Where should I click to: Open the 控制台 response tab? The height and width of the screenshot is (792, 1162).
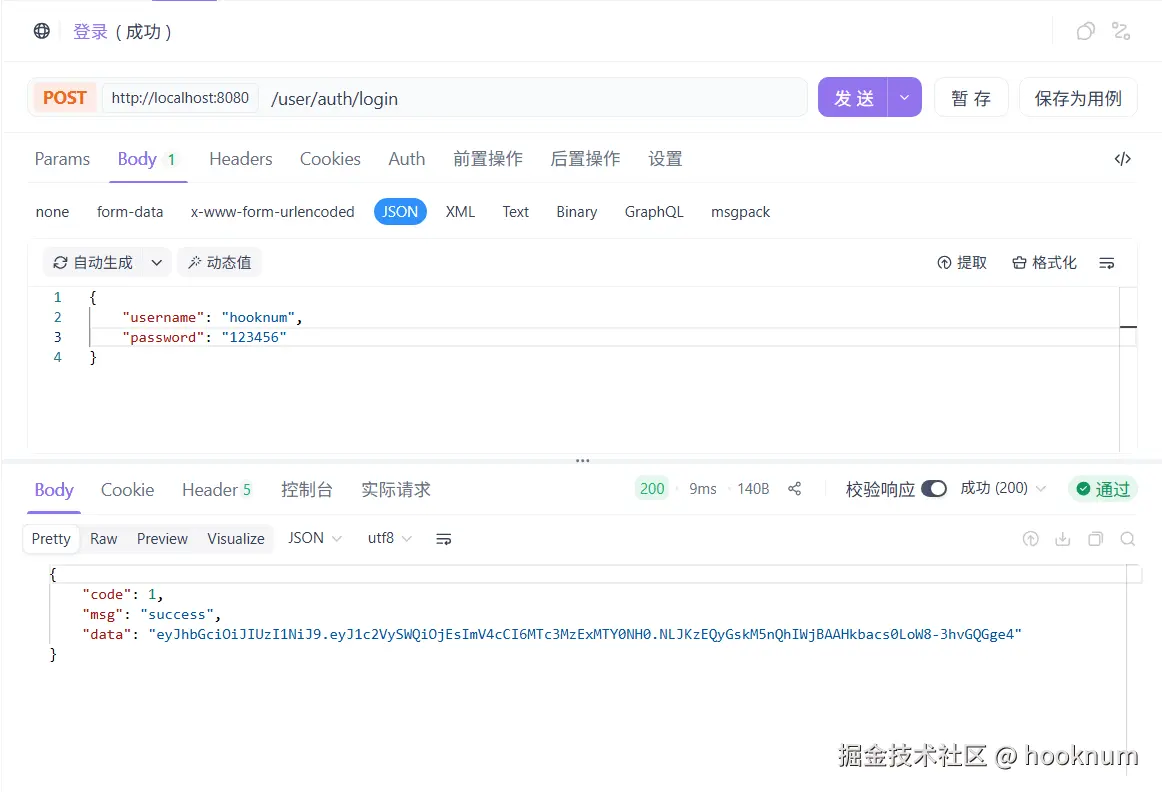tap(306, 490)
